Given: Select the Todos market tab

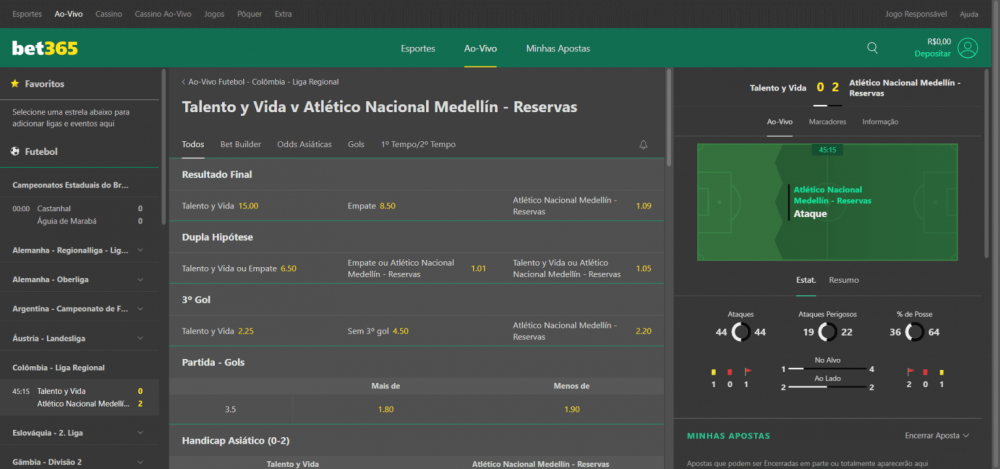Looking at the screenshot, I should [193, 145].
